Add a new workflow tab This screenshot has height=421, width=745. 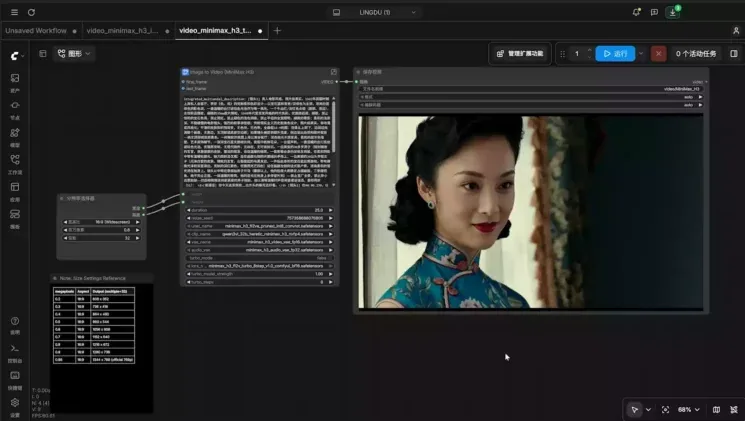point(277,30)
